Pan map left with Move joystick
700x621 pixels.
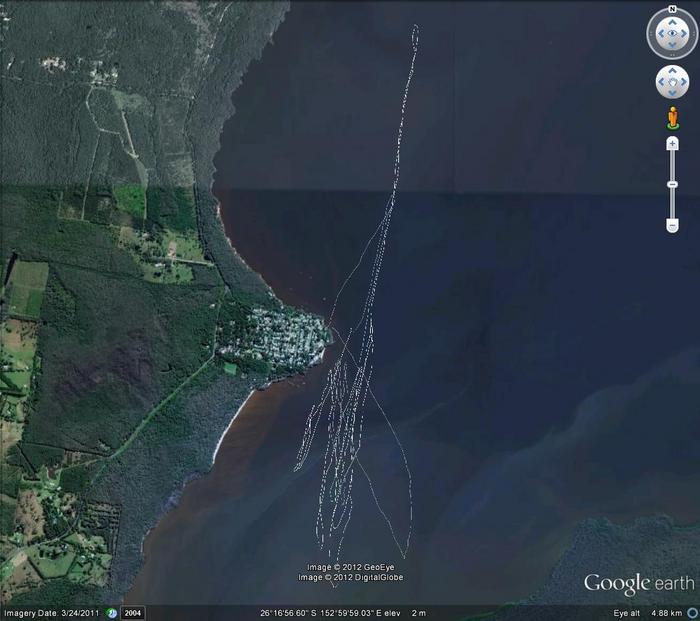click(661, 82)
